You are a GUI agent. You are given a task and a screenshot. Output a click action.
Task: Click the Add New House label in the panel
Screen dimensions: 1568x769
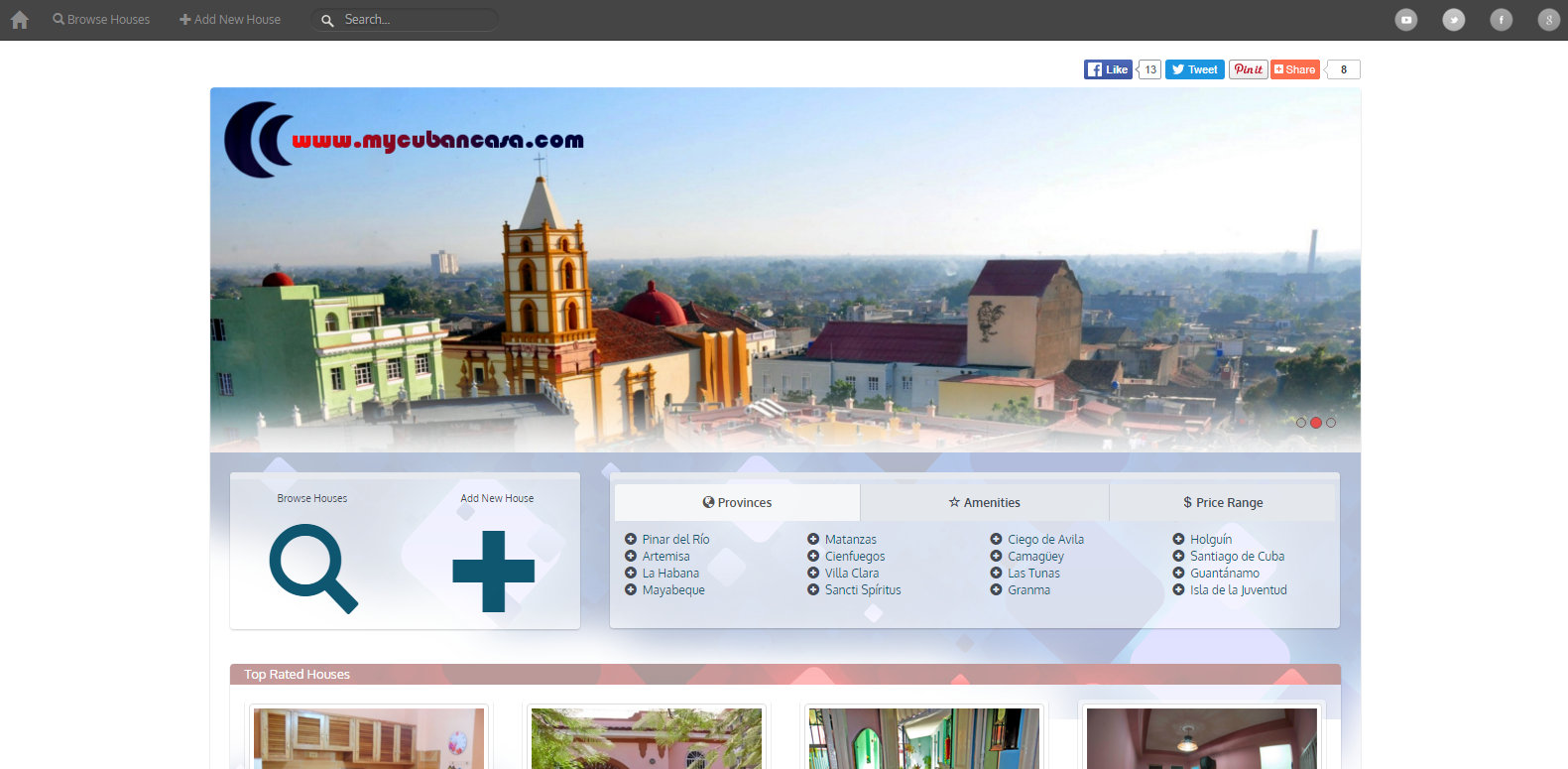(497, 499)
